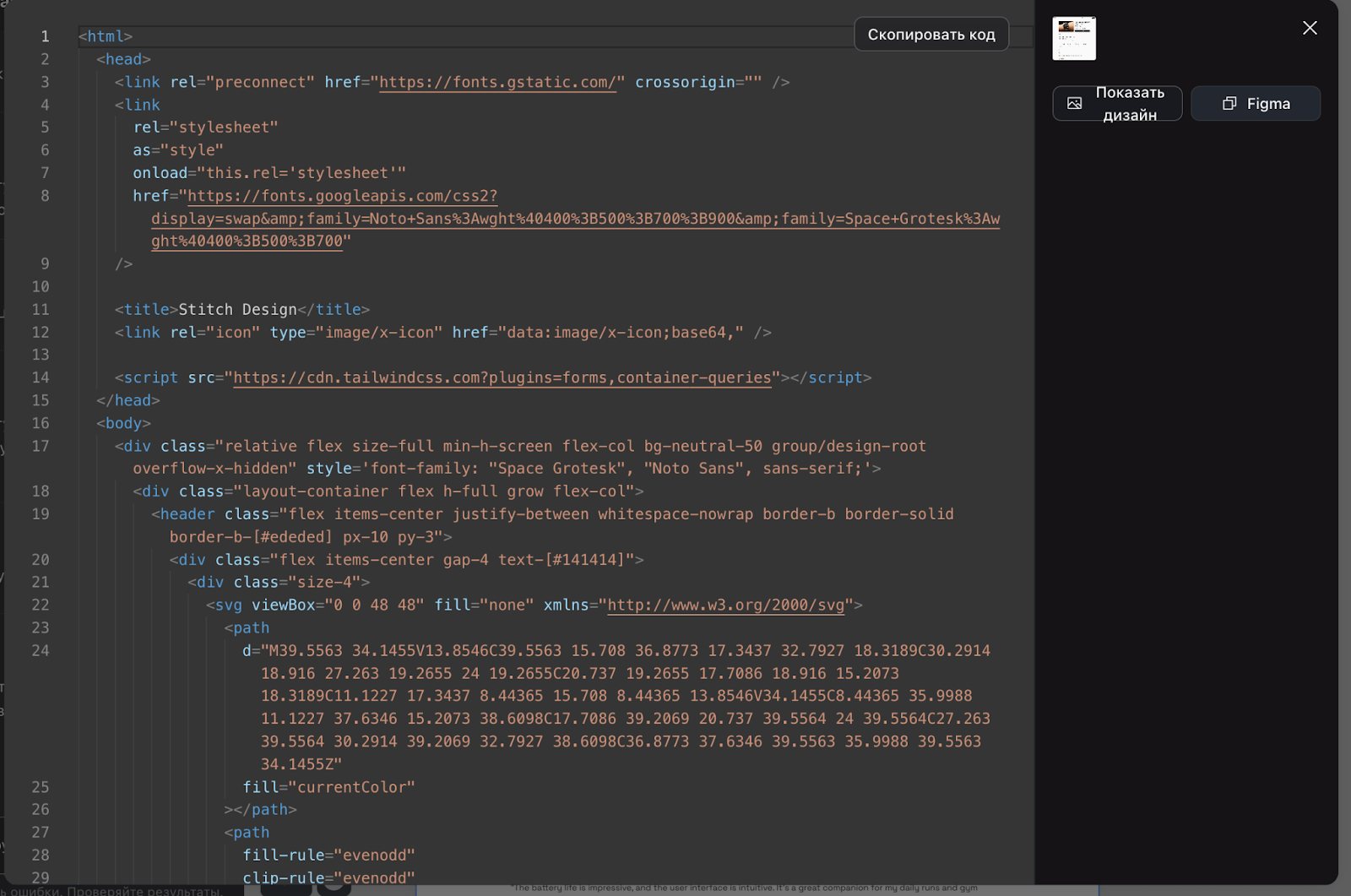Open the fonts.gstatic.com link
The height and width of the screenshot is (896, 1351).
497,82
